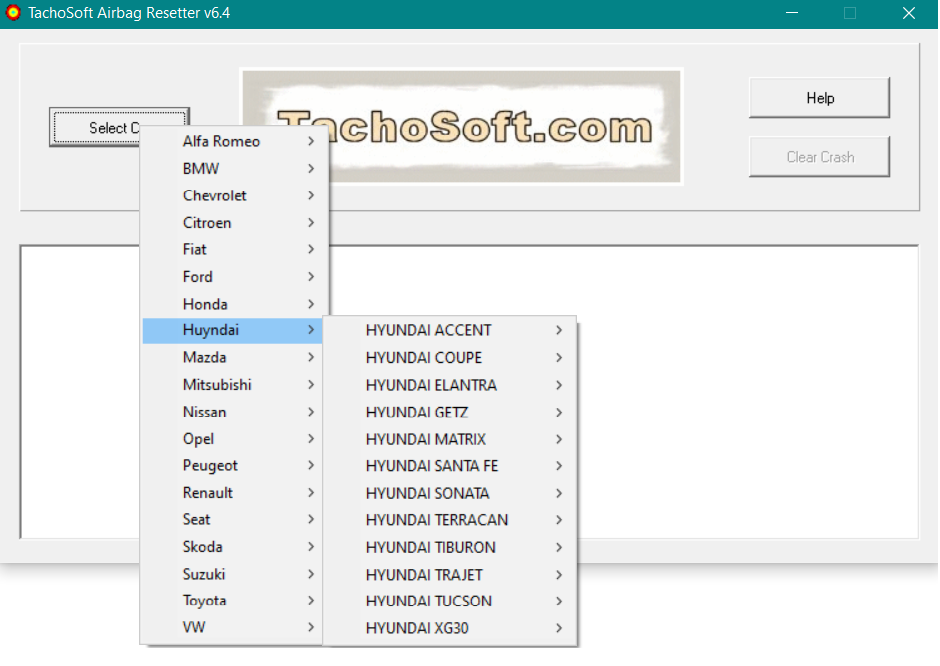Click the Clear Crash button
The image size is (940, 666).
click(x=820, y=157)
